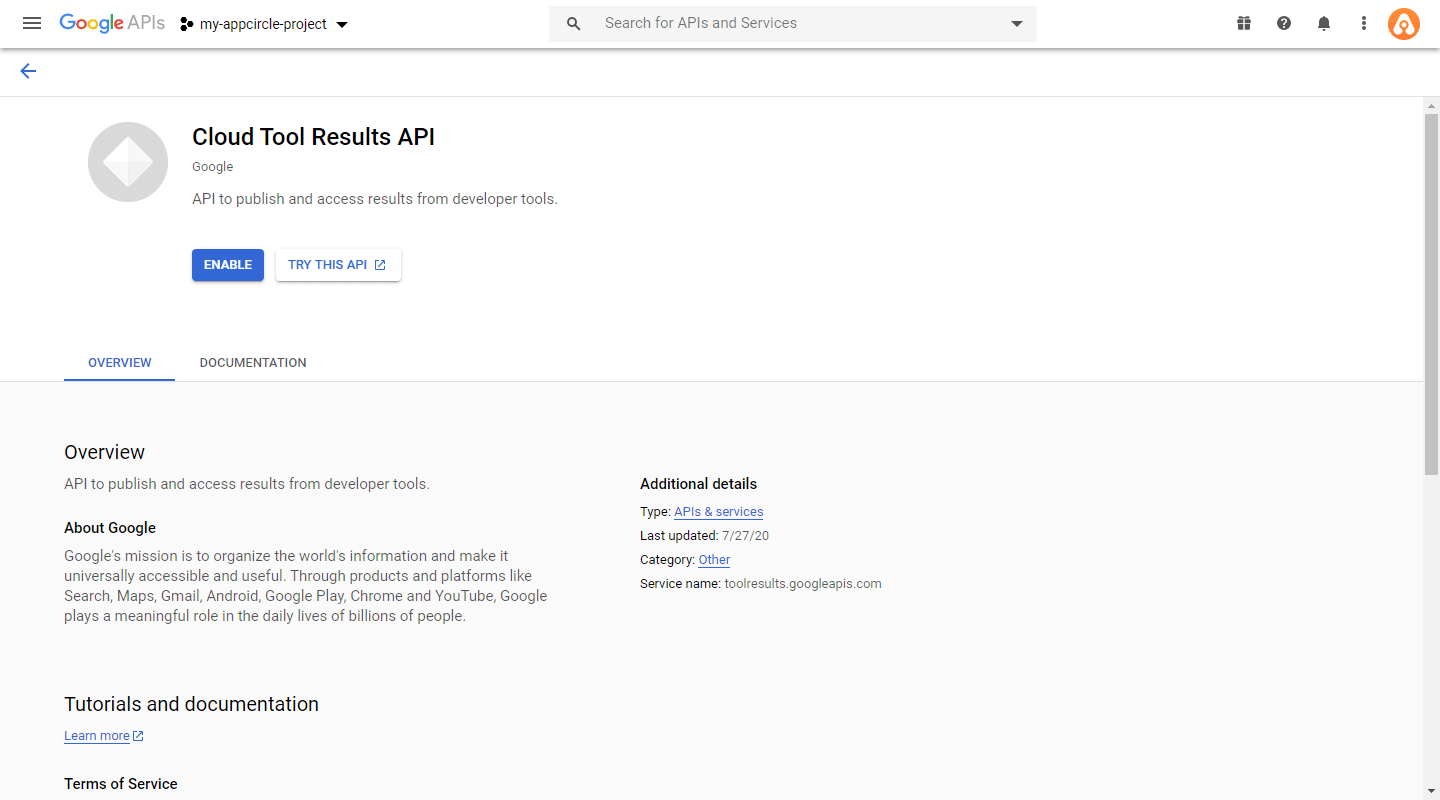Switch to the DOCUMENTATION tab
The height and width of the screenshot is (800, 1440).
[x=253, y=363]
